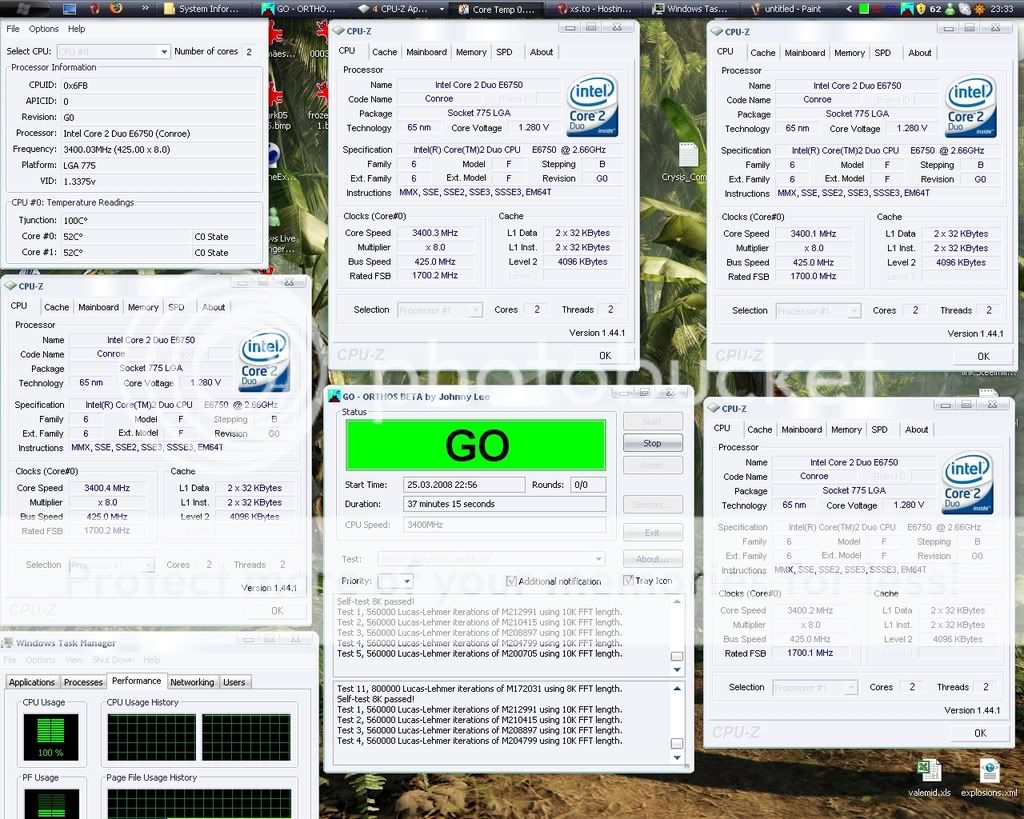This screenshot has height=819, width=1024.
Task: Click the About... button in ORTHOS
Action: tap(652, 559)
